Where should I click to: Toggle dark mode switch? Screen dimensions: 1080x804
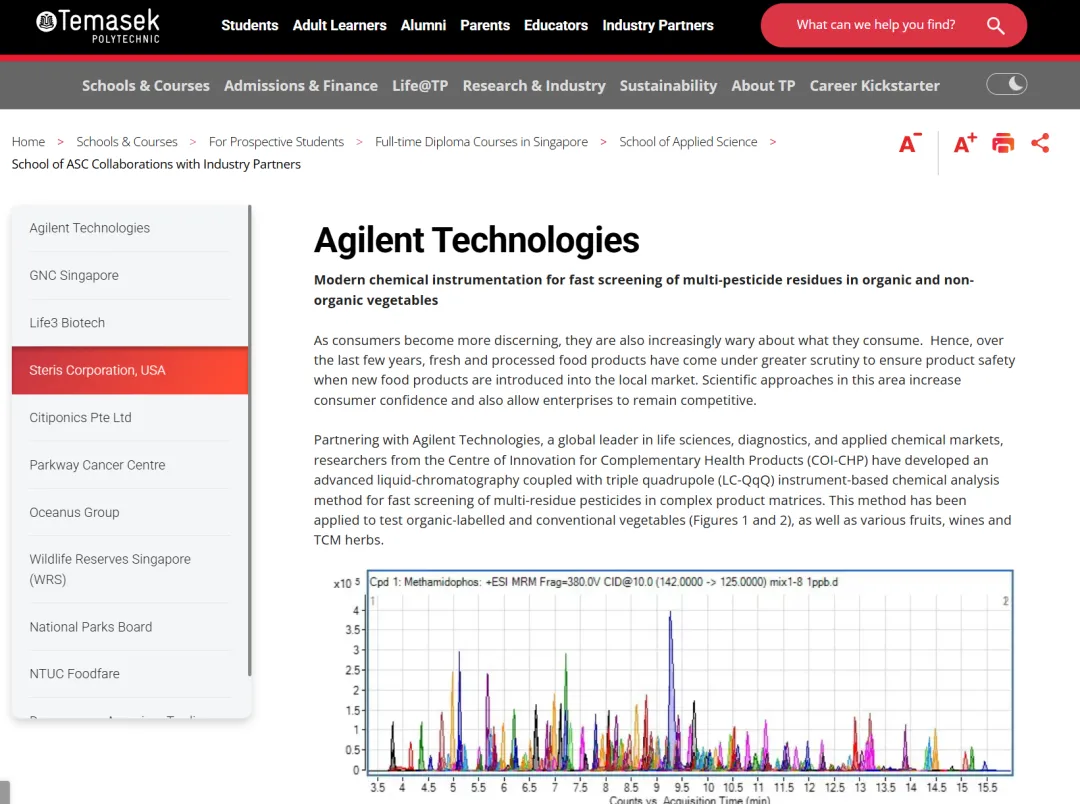[x=1006, y=84]
